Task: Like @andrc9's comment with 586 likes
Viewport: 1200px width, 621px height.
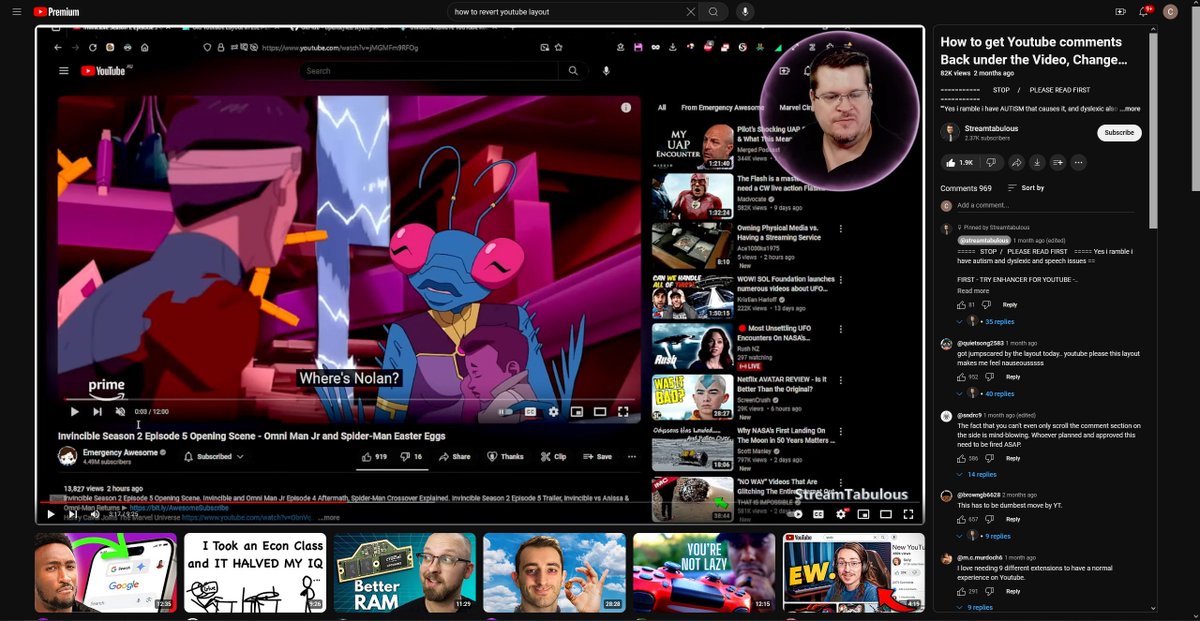Action: (961, 458)
